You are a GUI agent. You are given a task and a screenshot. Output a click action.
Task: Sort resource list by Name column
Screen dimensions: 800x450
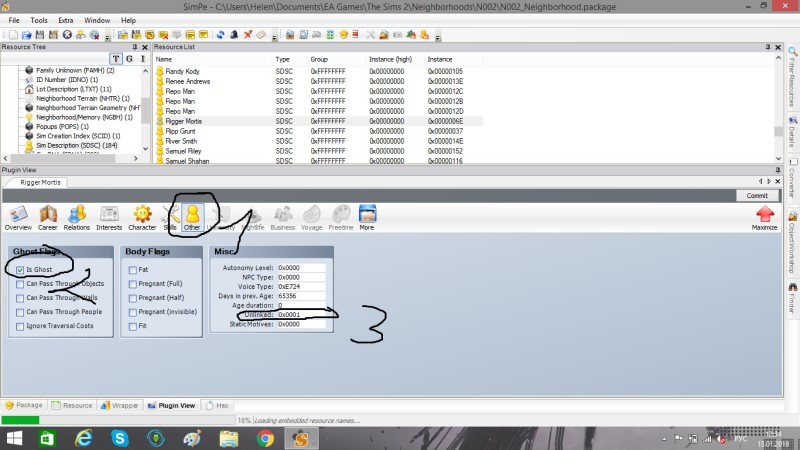click(x=213, y=59)
